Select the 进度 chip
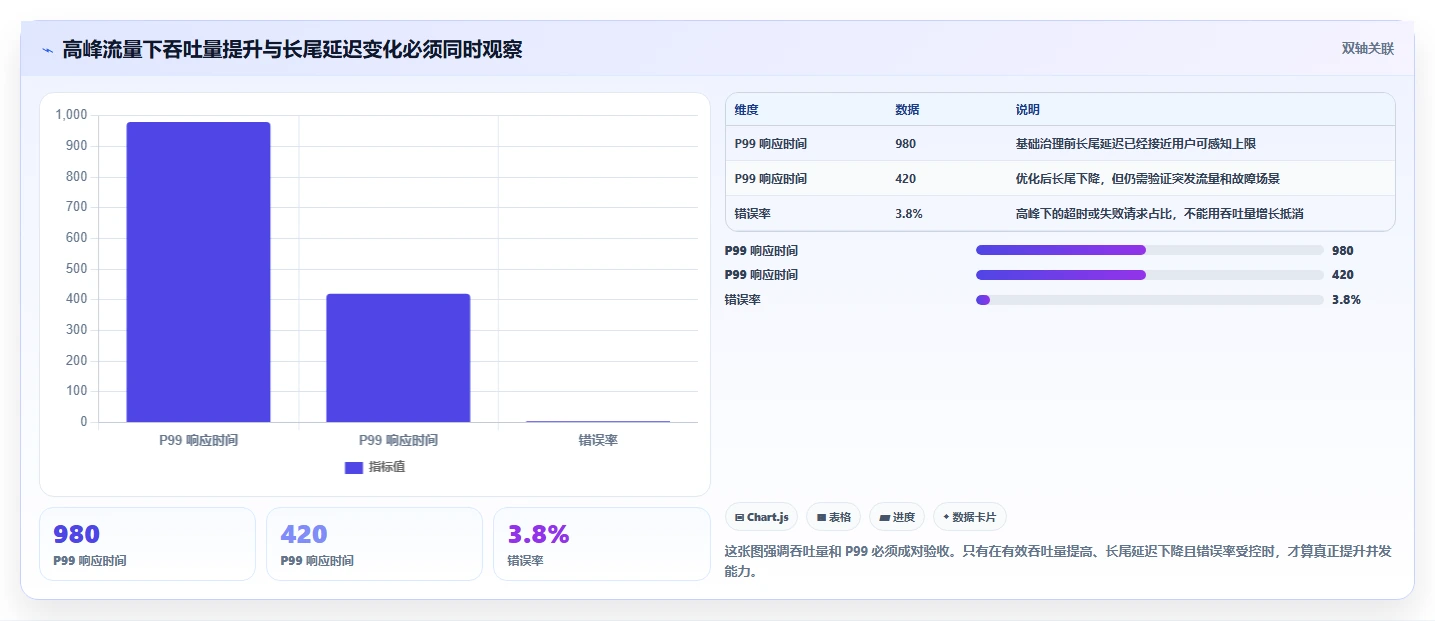This screenshot has height=621, width=1435. click(897, 517)
